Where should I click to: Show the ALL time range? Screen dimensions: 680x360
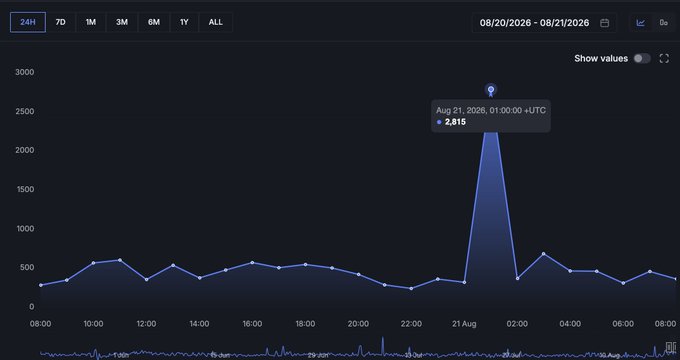(216, 22)
